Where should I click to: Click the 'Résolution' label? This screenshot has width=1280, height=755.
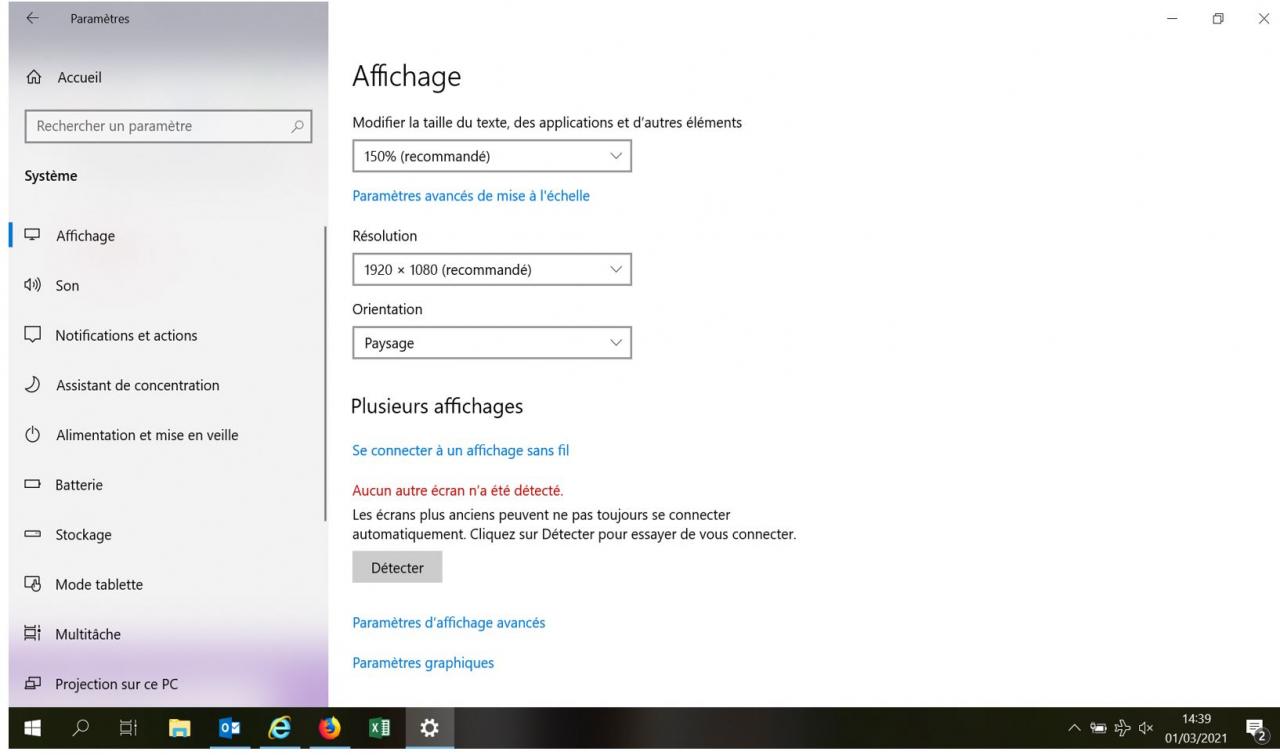coord(385,236)
